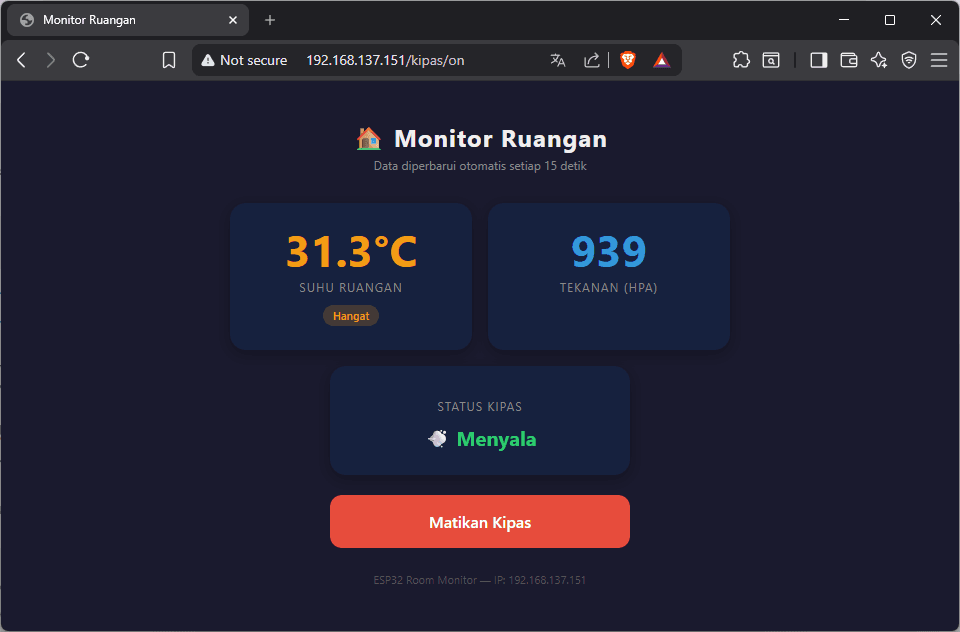Image resolution: width=960 pixels, height=632 pixels.
Task: Open the extensions puzzle icon
Action: (741, 60)
